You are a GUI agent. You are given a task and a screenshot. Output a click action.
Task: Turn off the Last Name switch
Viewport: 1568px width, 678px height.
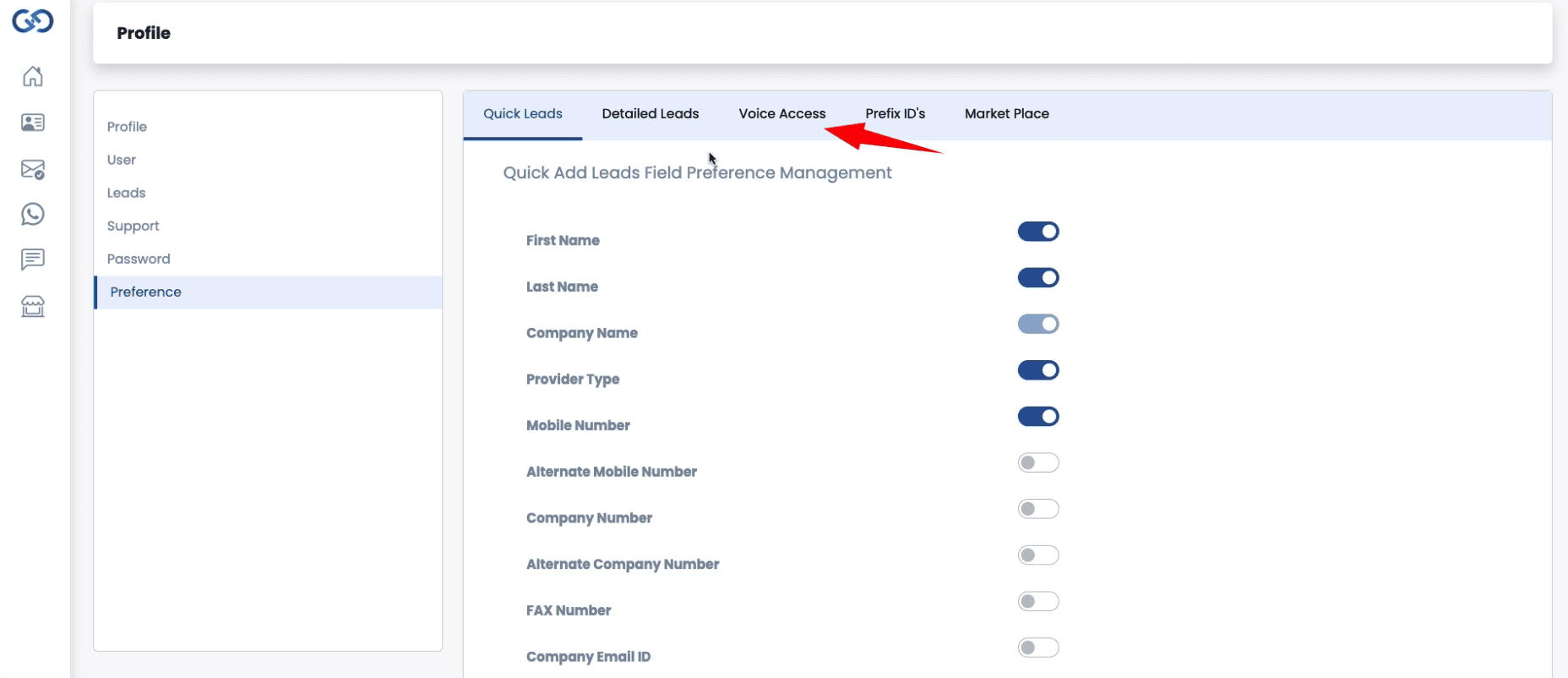pos(1037,278)
